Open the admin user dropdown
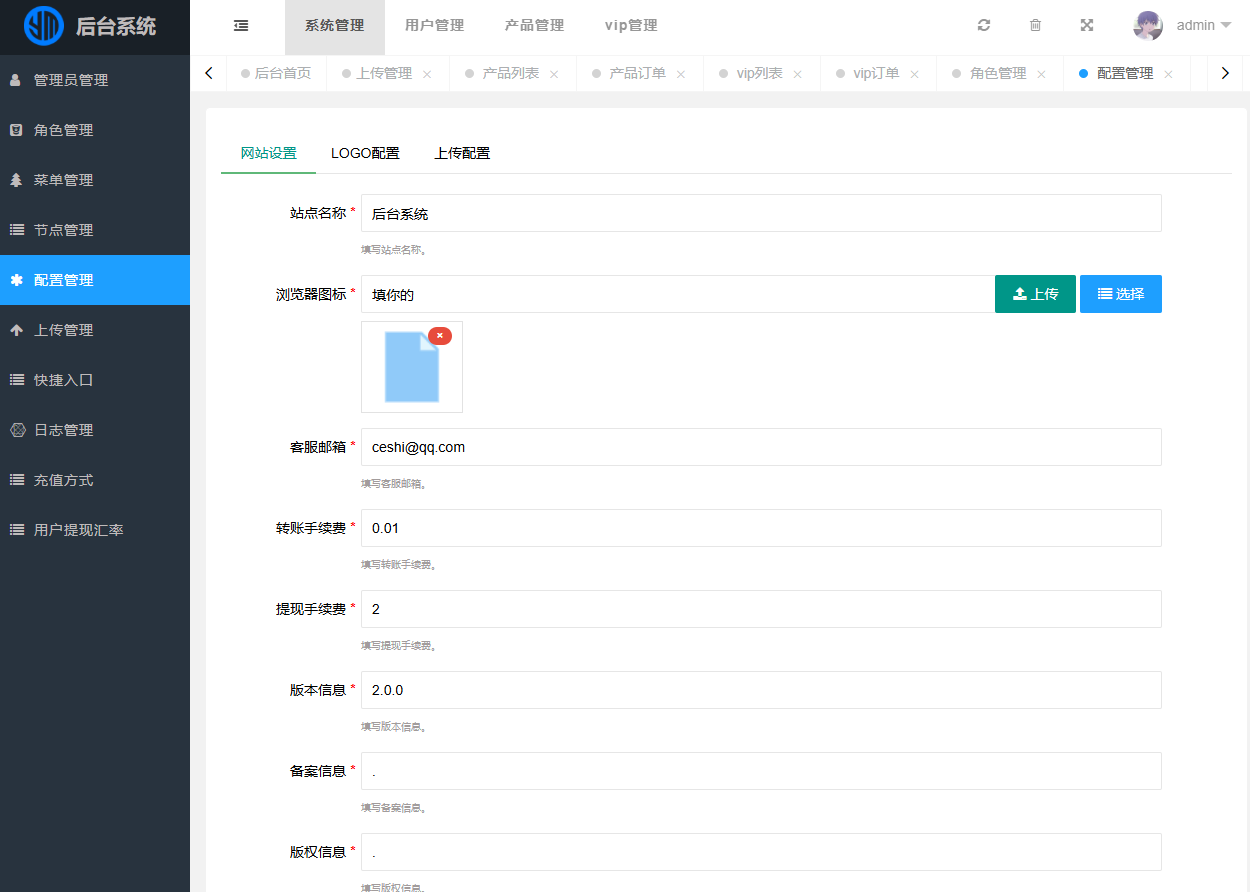1250x892 pixels. [x=1203, y=26]
